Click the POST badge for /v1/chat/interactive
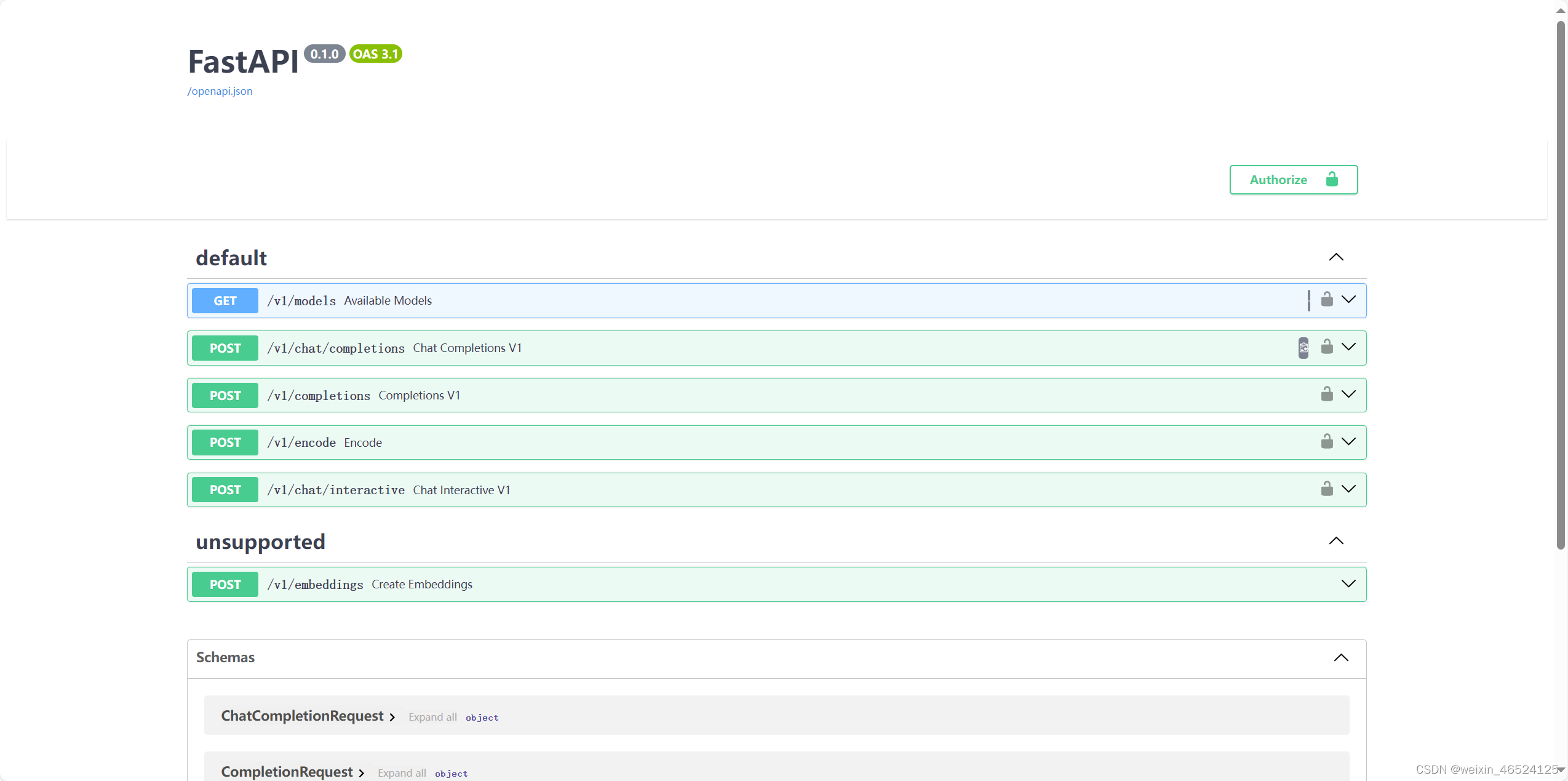The height and width of the screenshot is (781, 1568). tap(225, 490)
